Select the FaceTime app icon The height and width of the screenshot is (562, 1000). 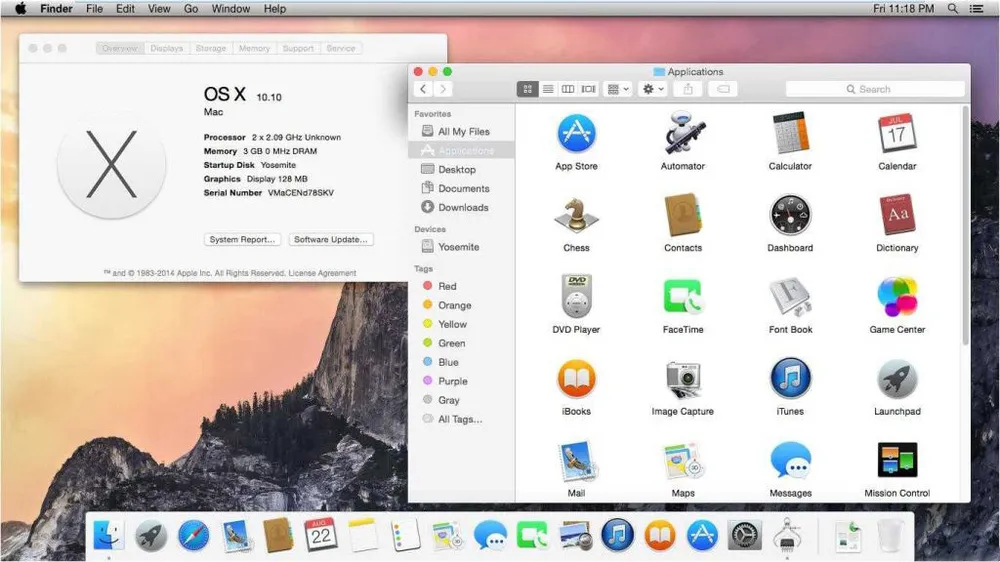coord(683,298)
